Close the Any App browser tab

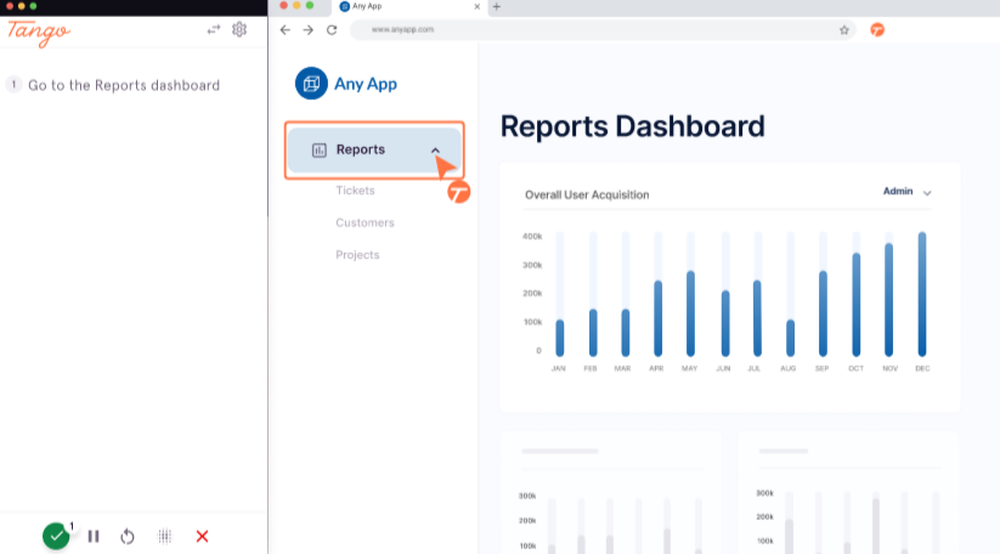(477, 6)
